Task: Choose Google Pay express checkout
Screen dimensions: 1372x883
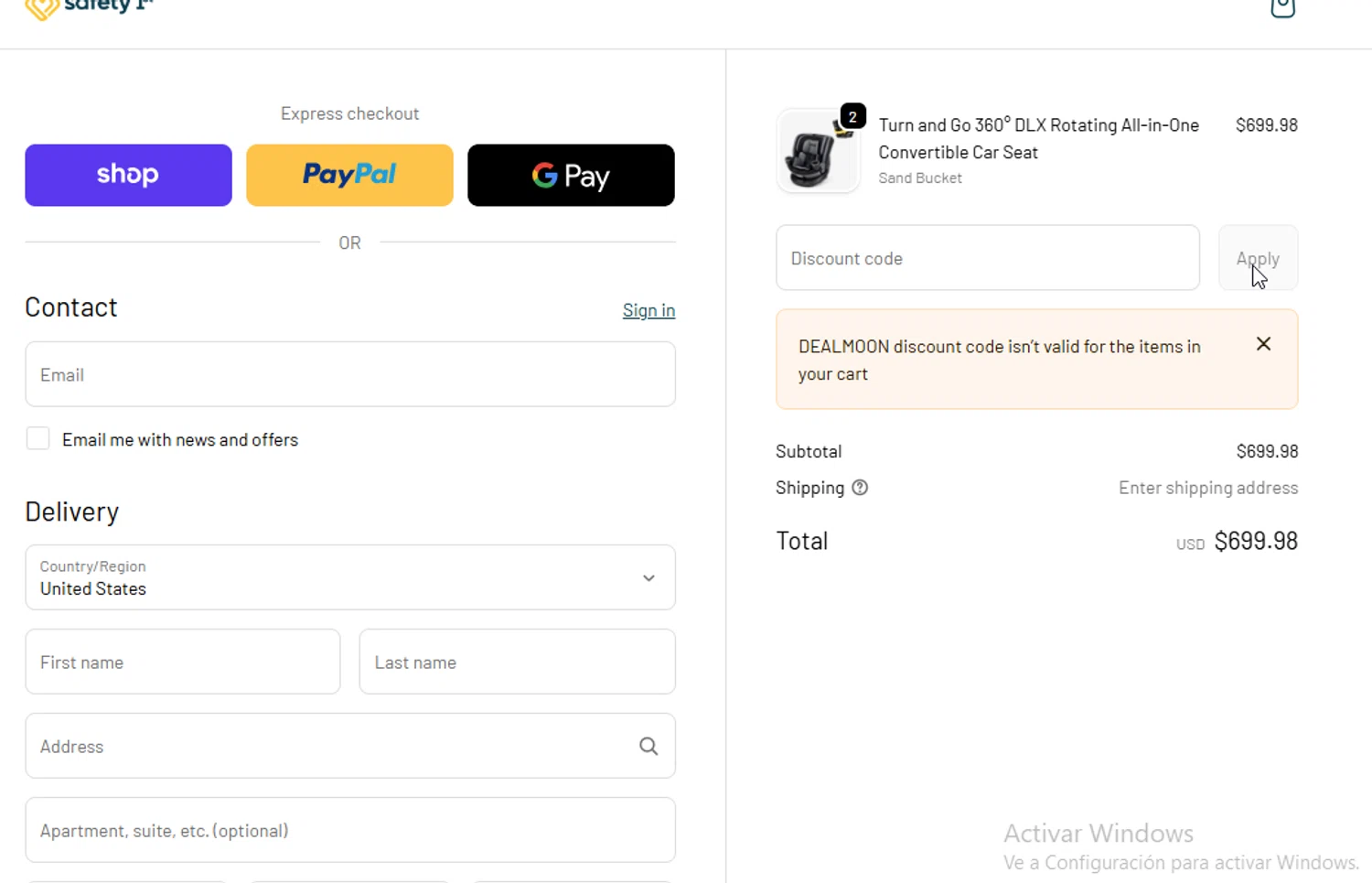Action: coord(571,175)
